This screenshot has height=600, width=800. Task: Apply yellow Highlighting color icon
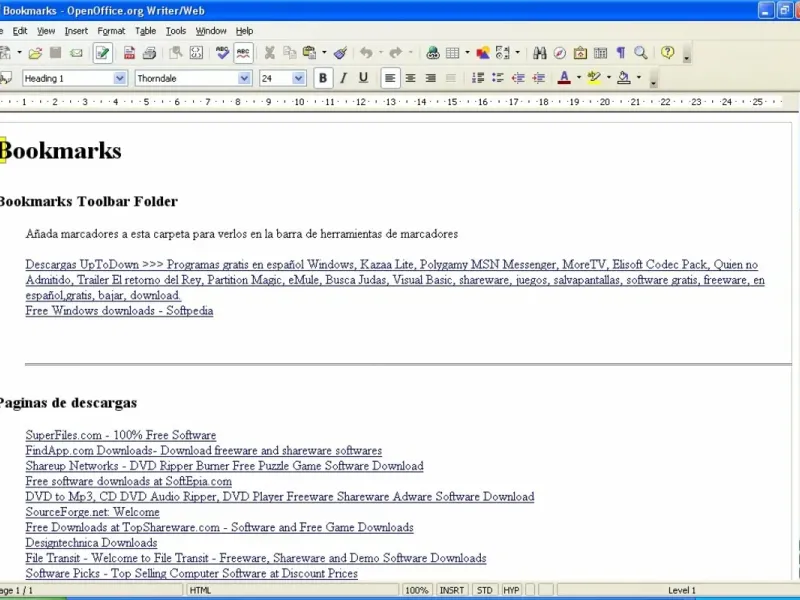tap(594, 78)
